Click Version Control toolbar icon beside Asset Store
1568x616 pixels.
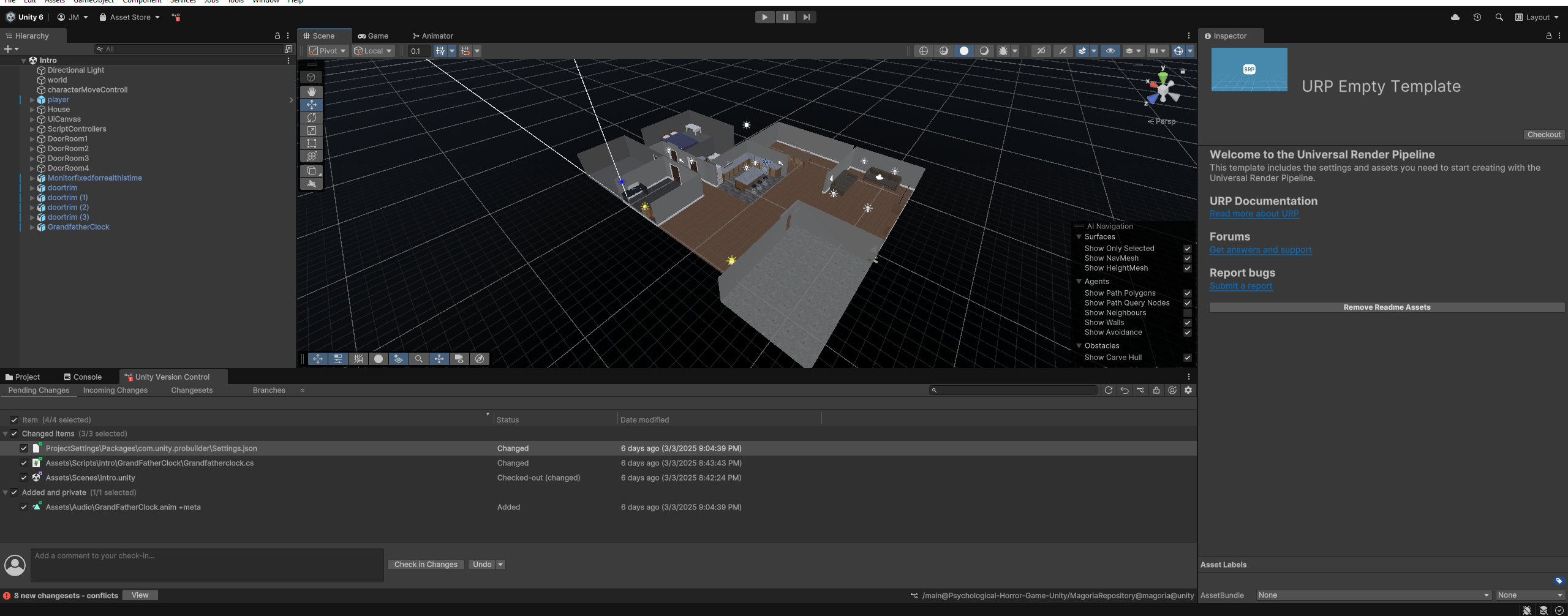coord(176,17)
